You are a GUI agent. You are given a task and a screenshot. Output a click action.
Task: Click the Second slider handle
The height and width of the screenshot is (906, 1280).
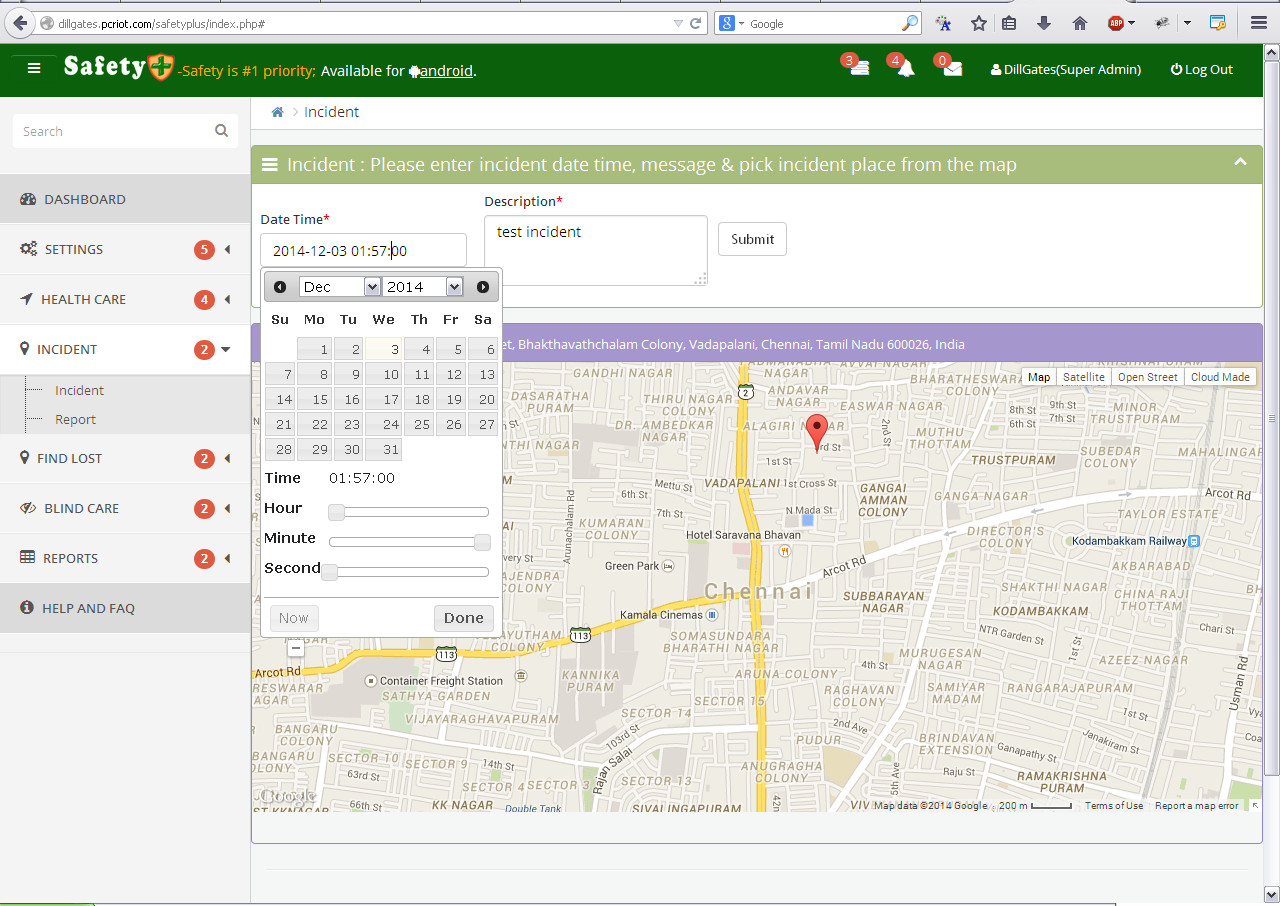tap(330, 572)
